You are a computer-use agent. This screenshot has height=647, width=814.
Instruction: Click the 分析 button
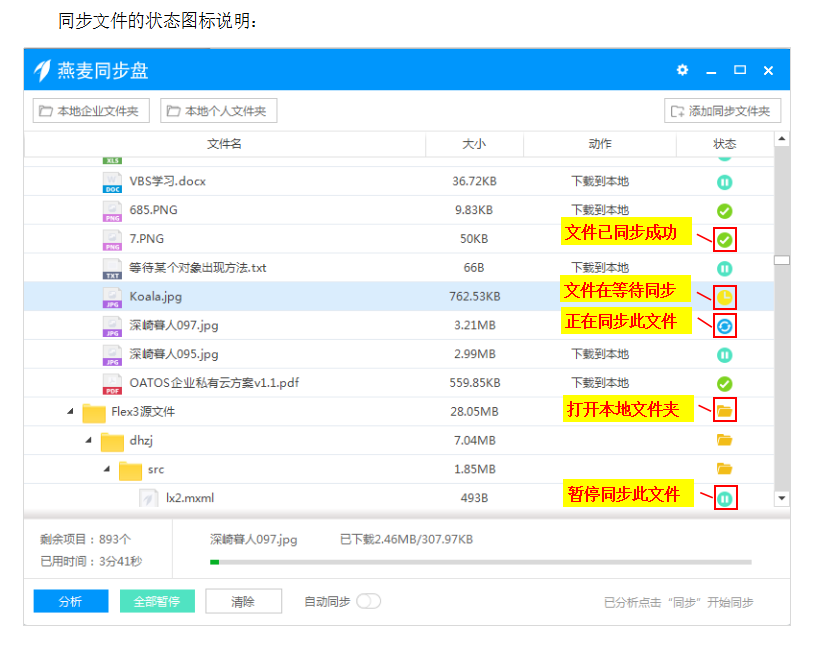point(70,601)
